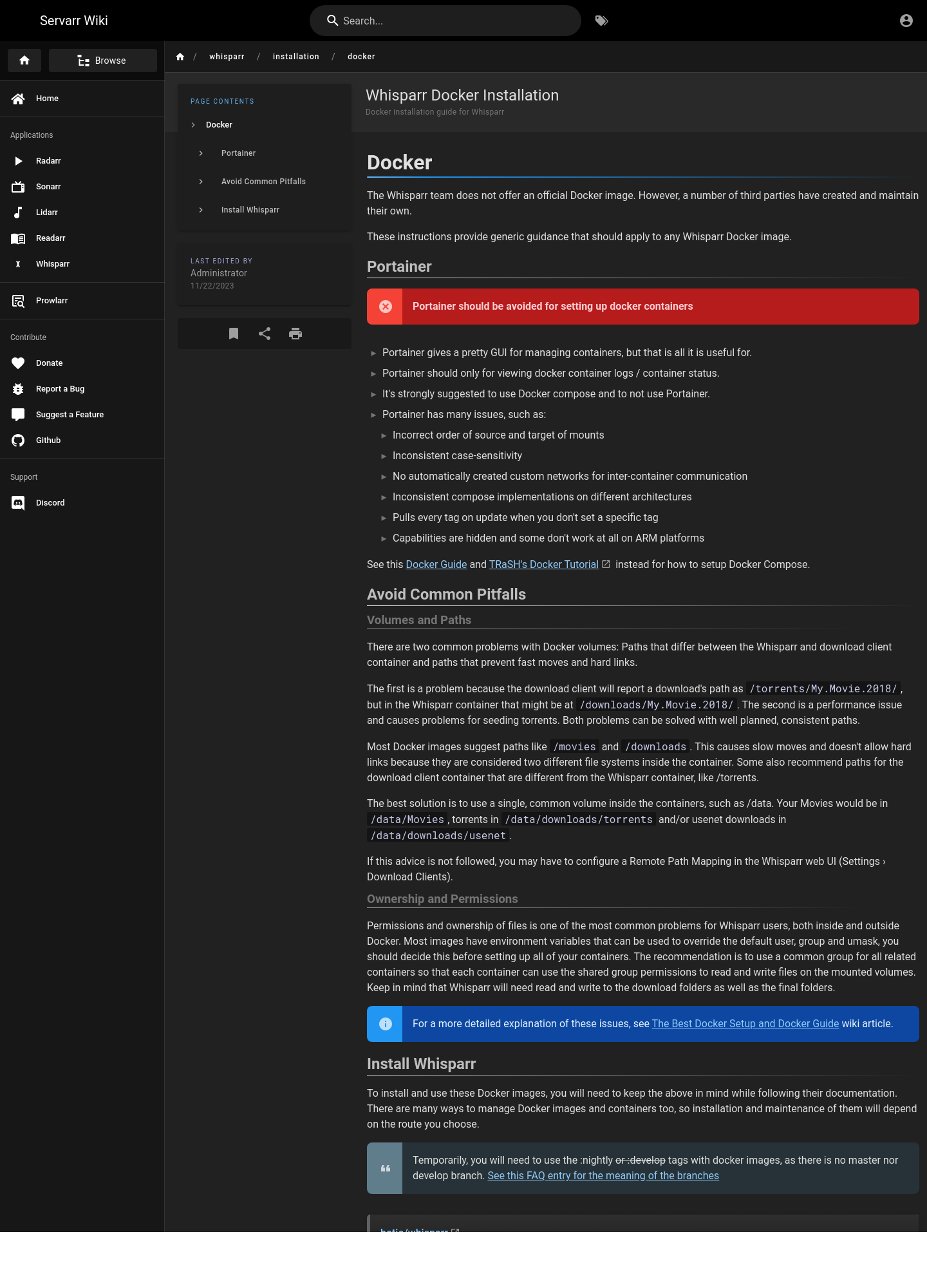Click the Administrator last editor name
This screenshot has width=927, height=1288.
click(219, 273)
